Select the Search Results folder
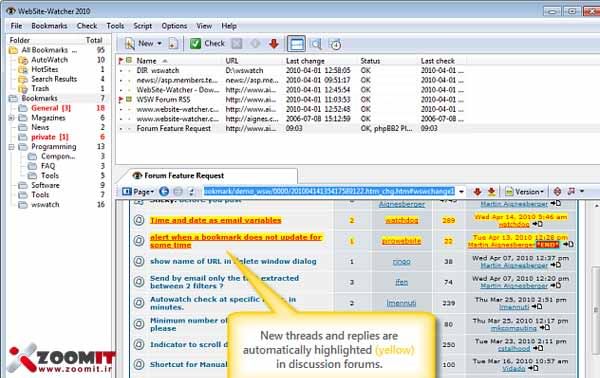600x378 pixels. coord(54,79)
